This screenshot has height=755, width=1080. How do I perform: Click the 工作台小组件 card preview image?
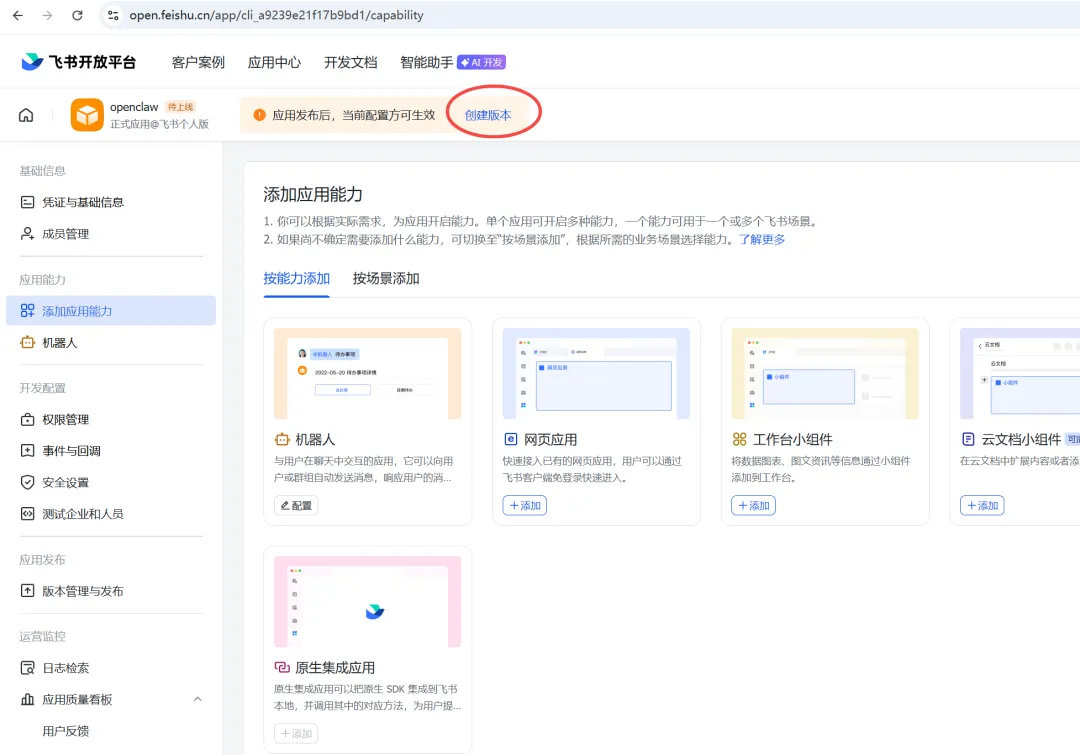(x=825, y=373)
